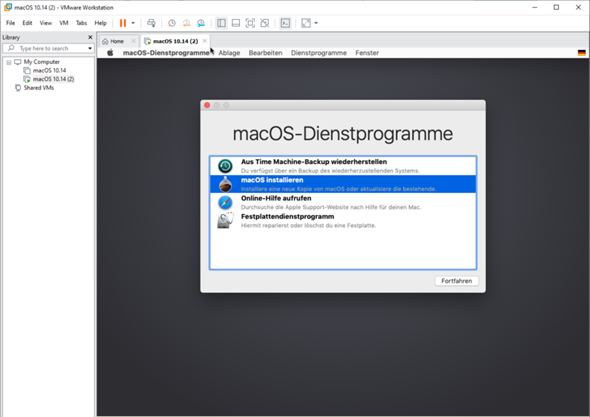Screen dimensions: 590x417
Task: Toggle the console view icon
Action: (x=285, y=23)
